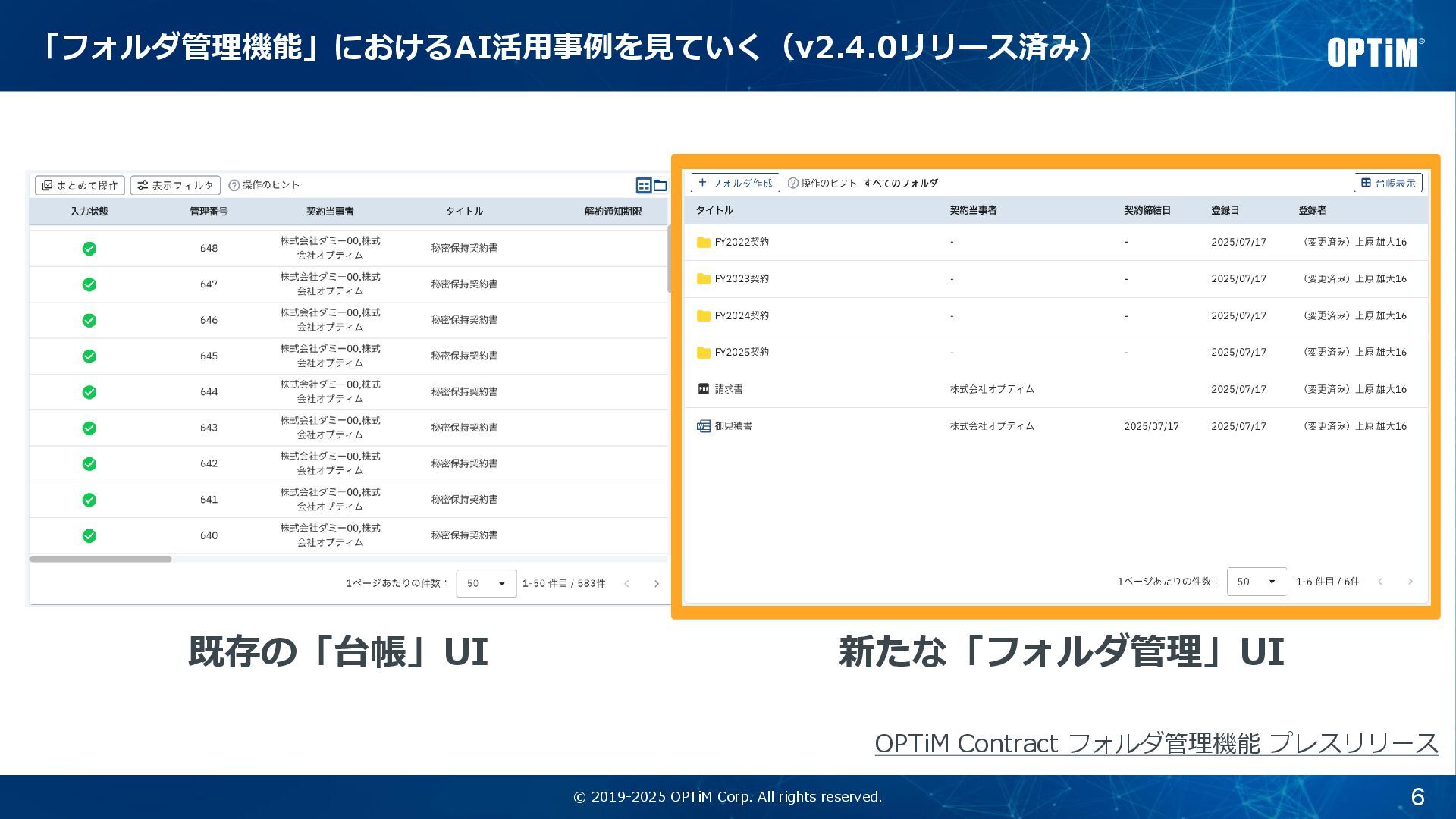Viewport: 1456px width, 819px height.
Task: Go to next page in ledger UI
Action: pyautogui.click(x=657, y=584)
